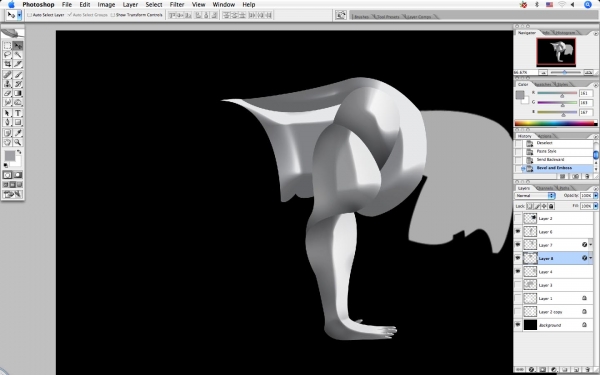Show Layer 2 visibility eye
The height and width of the screenshot is (375, 600).
point(518,218)
